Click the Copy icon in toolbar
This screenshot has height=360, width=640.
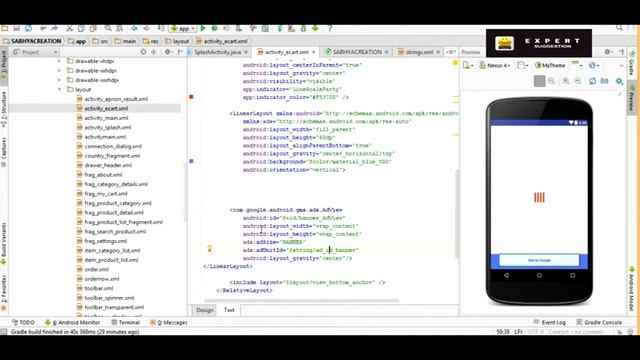[x=81, y=28]
